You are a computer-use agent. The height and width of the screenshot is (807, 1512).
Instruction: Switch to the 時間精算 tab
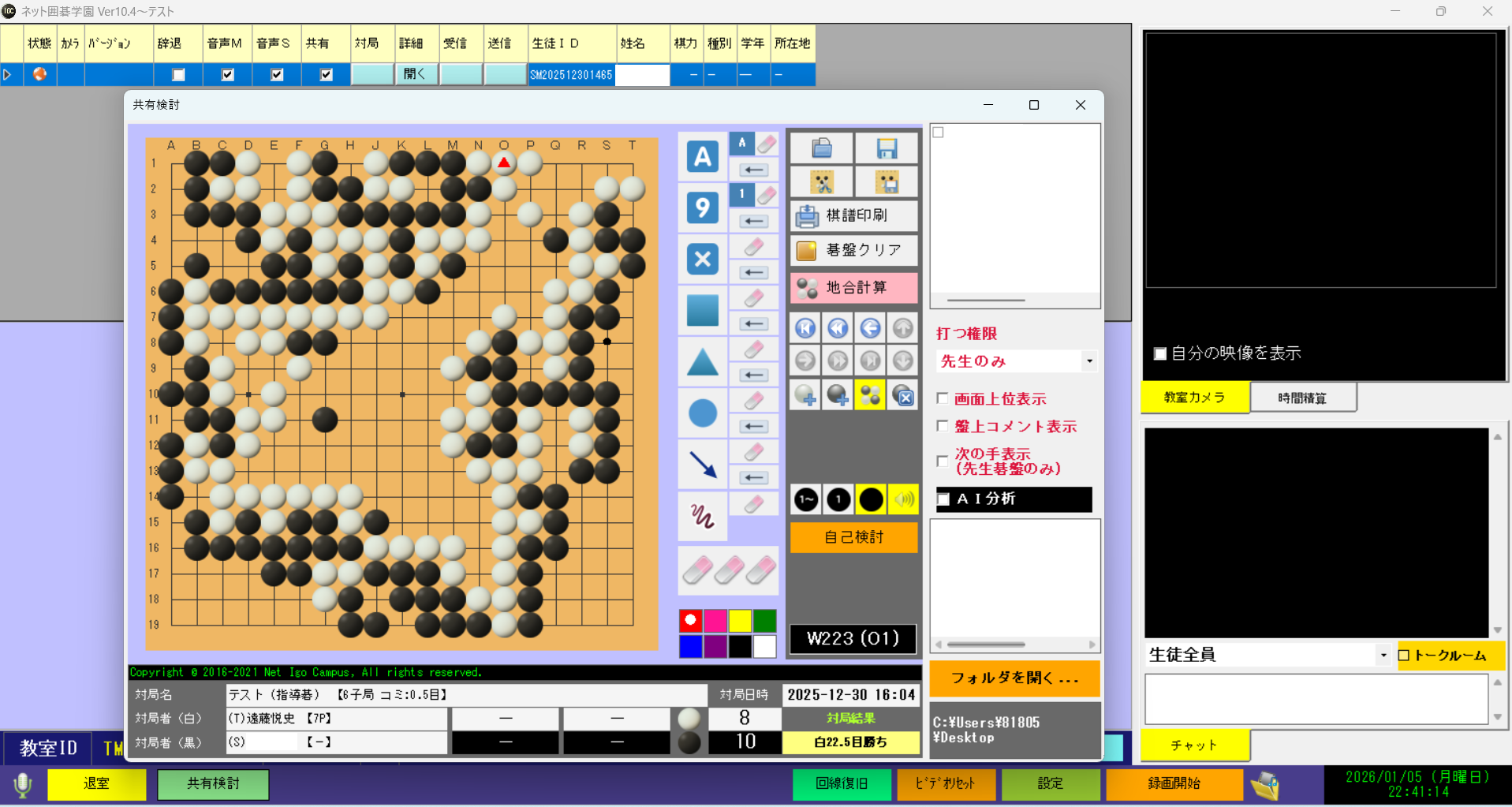(x=1302, y=398)
